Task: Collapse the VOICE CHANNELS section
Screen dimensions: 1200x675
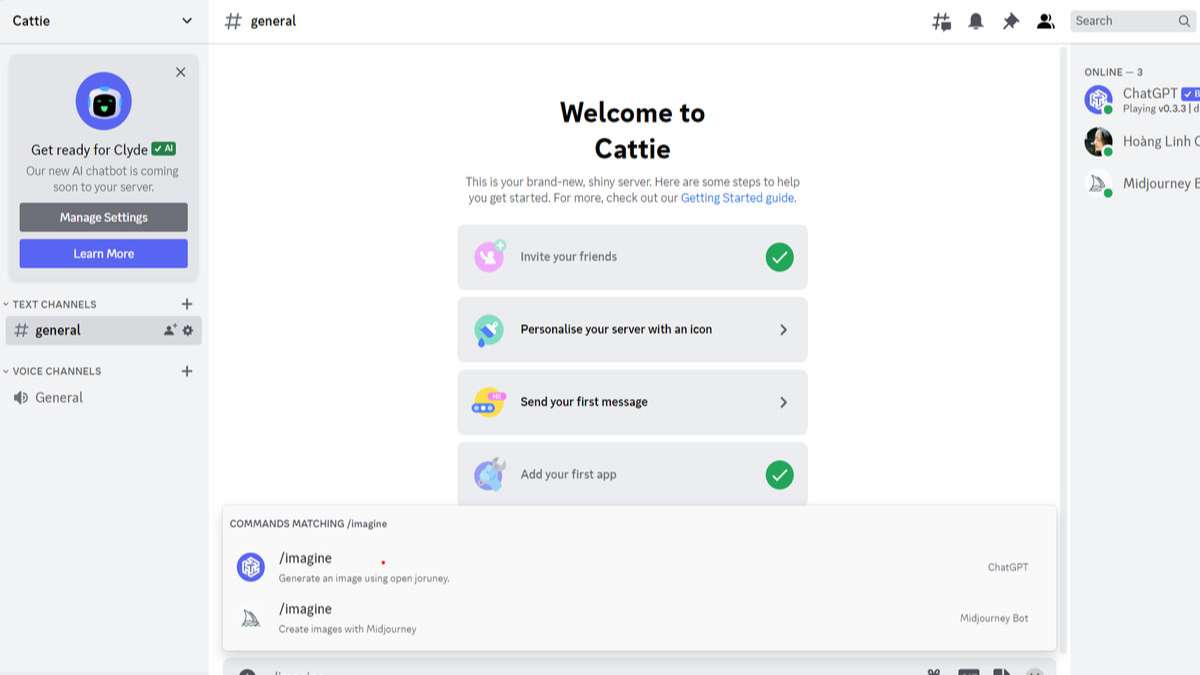Action: [55, 371]
